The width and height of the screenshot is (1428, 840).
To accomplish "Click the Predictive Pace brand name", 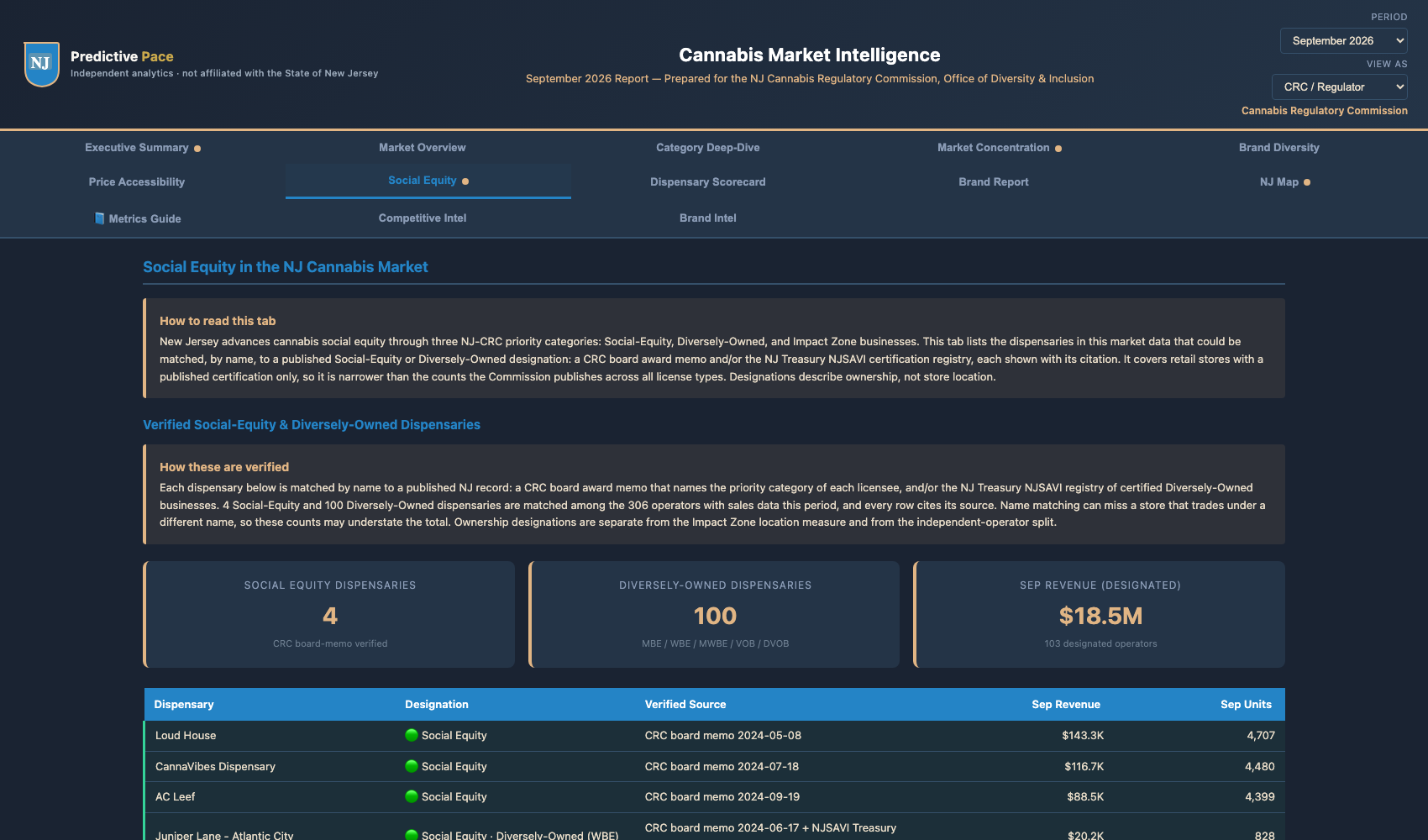I will pyautogui.click(x=122, y=56).
